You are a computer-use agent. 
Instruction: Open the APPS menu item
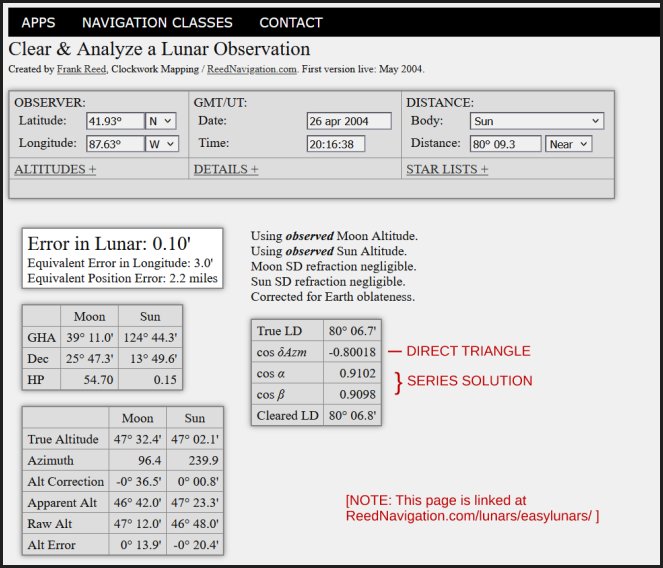coord(39,22)
